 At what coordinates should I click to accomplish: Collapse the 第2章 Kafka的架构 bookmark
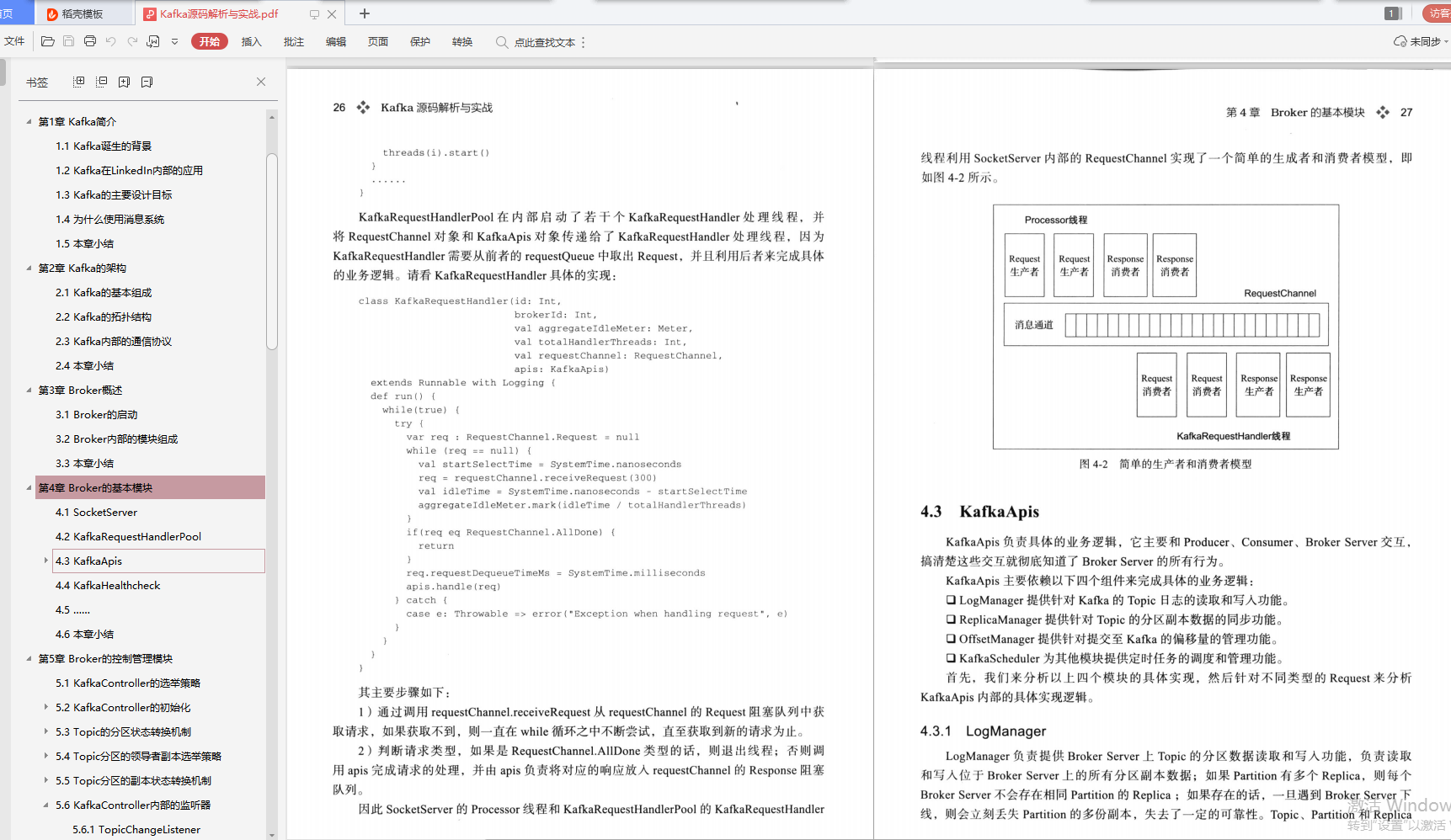point(29,268)
